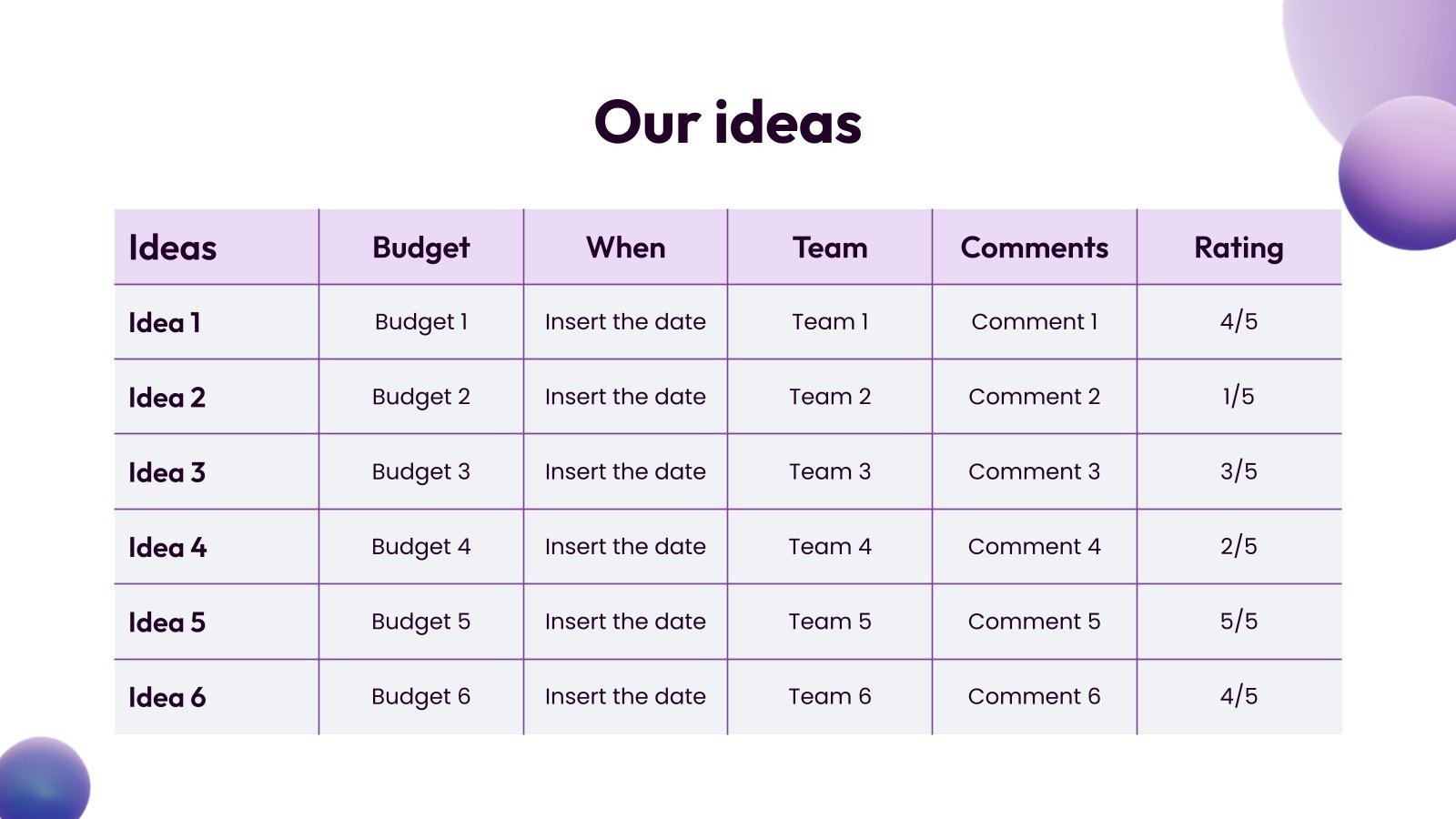Click the 'Idea 4' row label
The width and height of the screenshot is (1456, 819).
coord(167,547)
